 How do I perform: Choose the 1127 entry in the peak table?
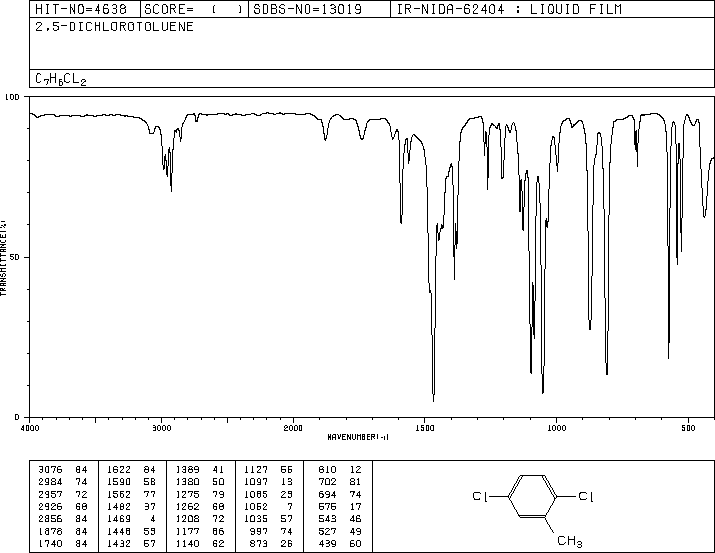(x=256, y=470)
